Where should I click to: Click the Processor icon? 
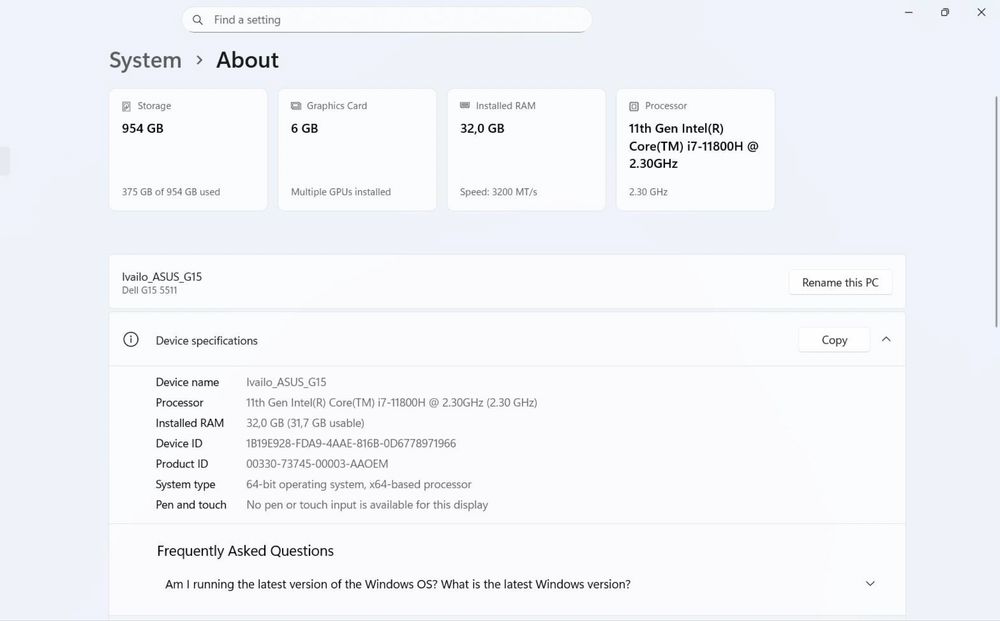[x=634, y=106]
